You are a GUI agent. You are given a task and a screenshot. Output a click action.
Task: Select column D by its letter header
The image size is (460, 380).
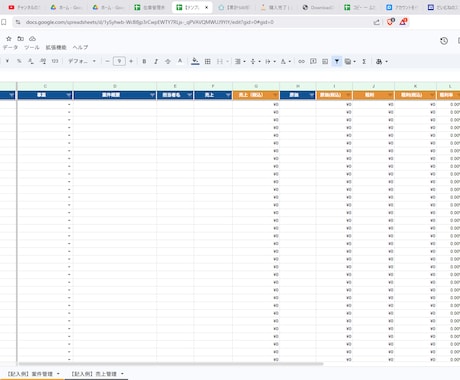tap(115, 86)
